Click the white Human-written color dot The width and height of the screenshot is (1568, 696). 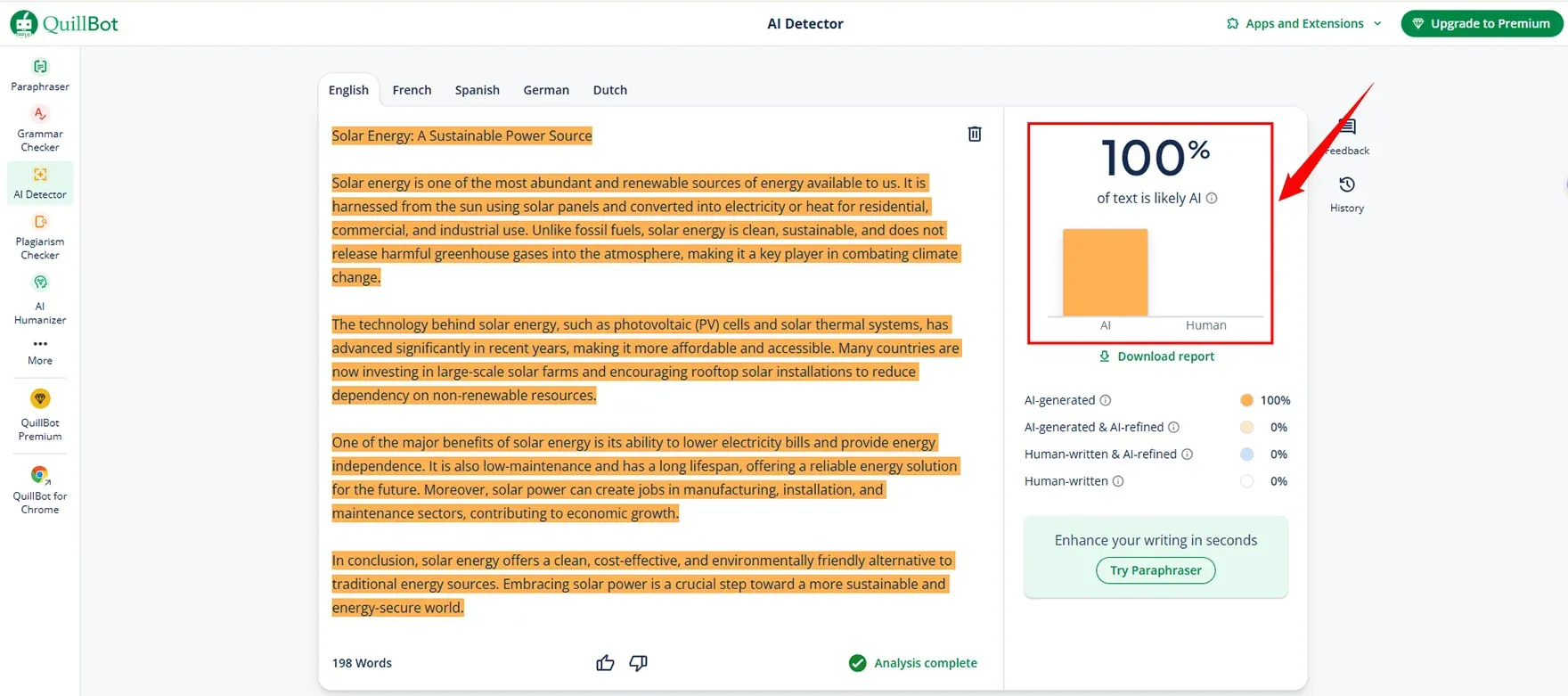[x=1247, y=481]
